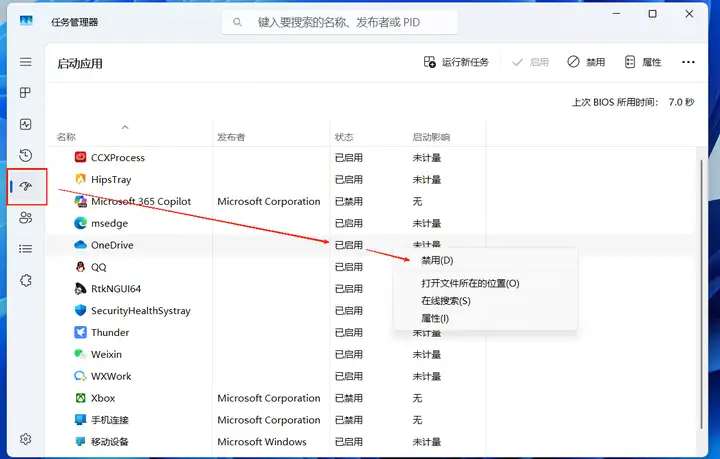Select the Weixin row name
Viewport: 720px width, 459px height.
coord(106,354)
